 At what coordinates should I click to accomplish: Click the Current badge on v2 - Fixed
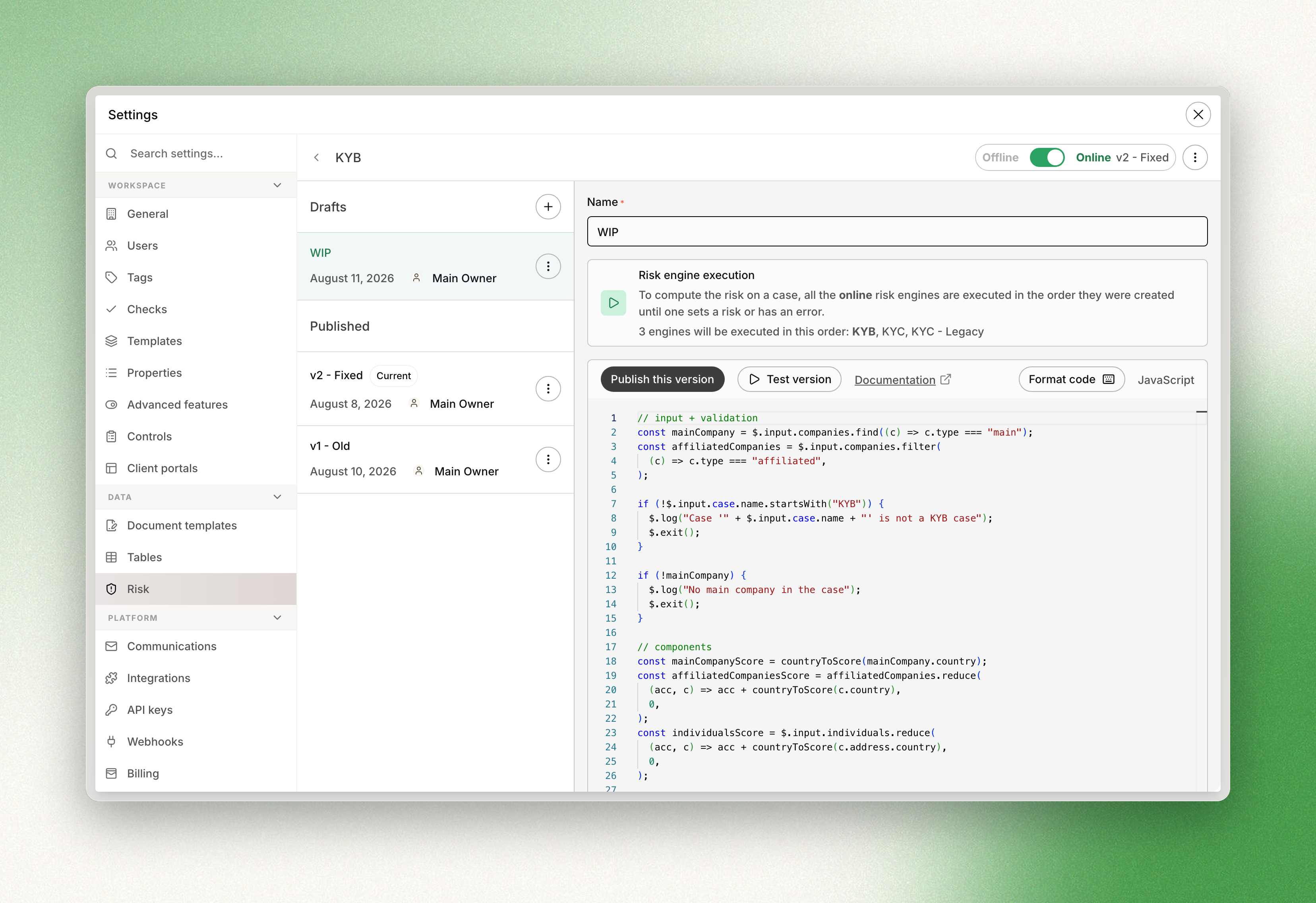tap(393, 376)
